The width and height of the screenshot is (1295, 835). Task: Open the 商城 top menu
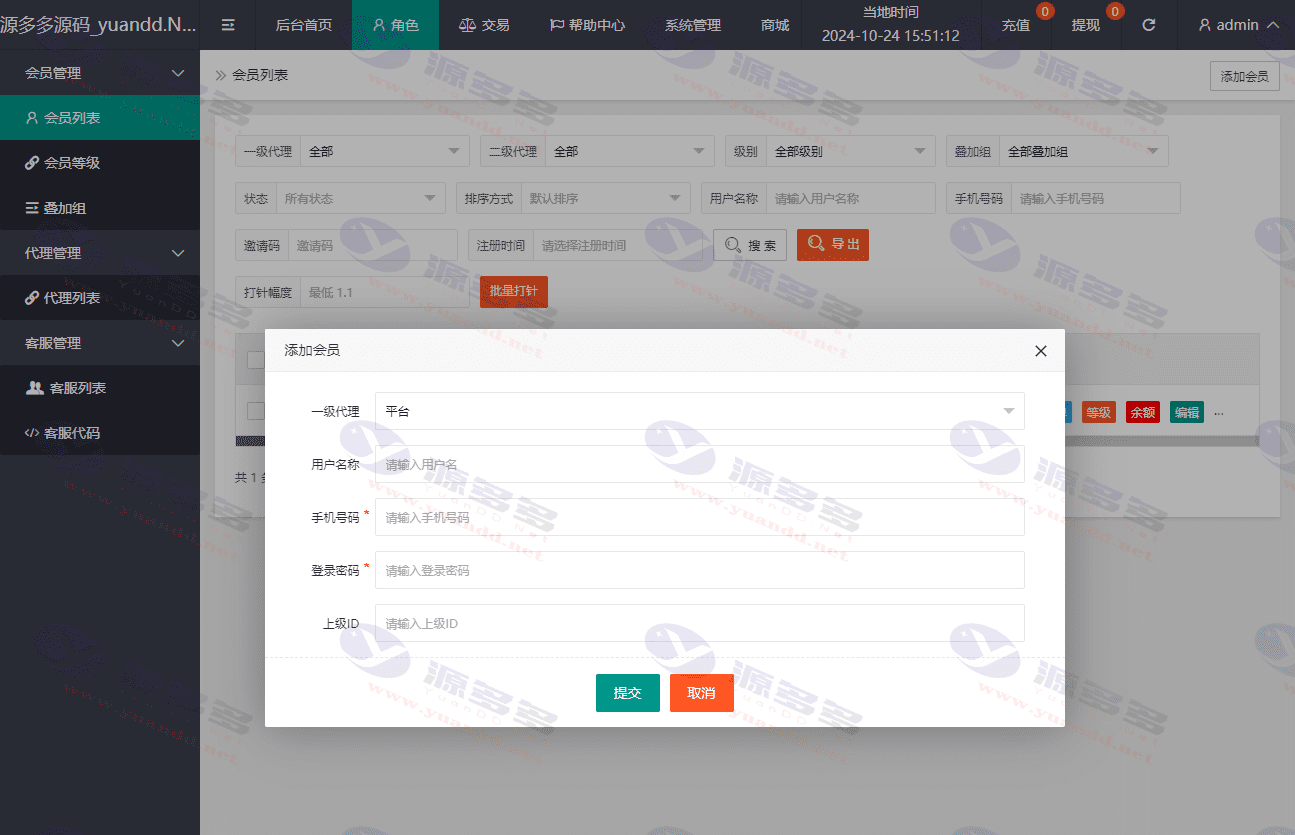(x=774, y=25)
